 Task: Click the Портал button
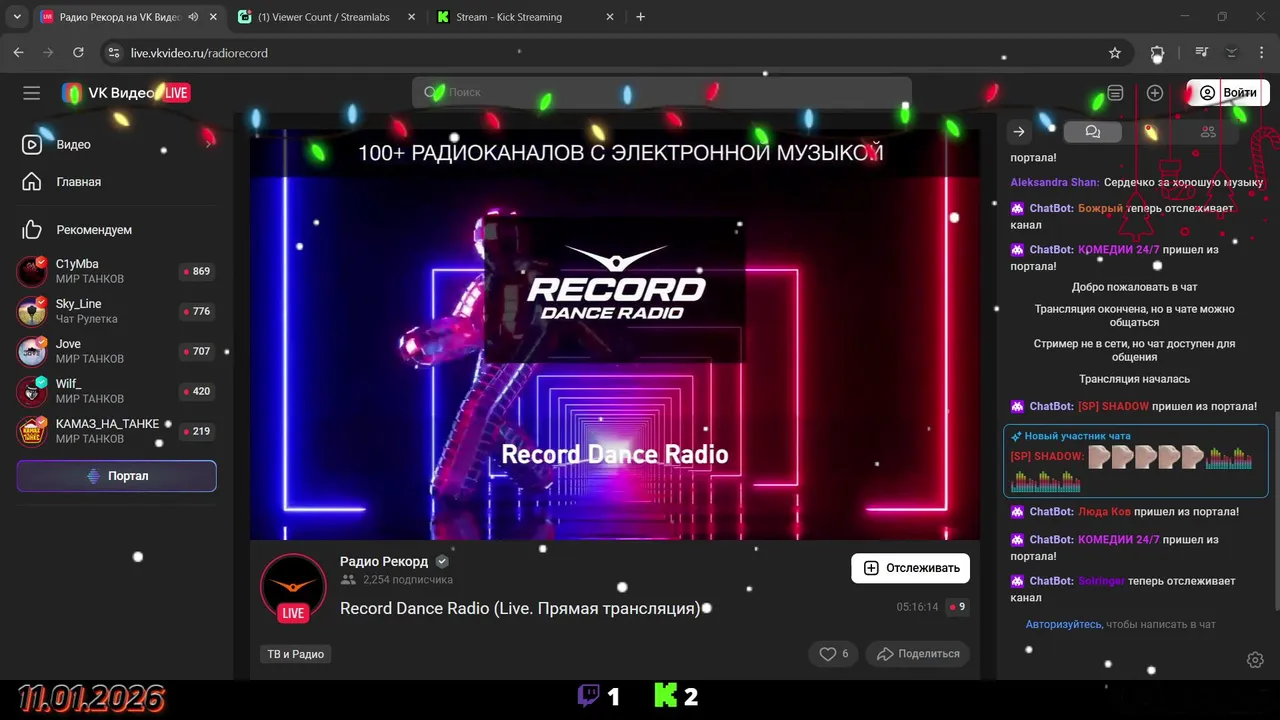[116, 476]
